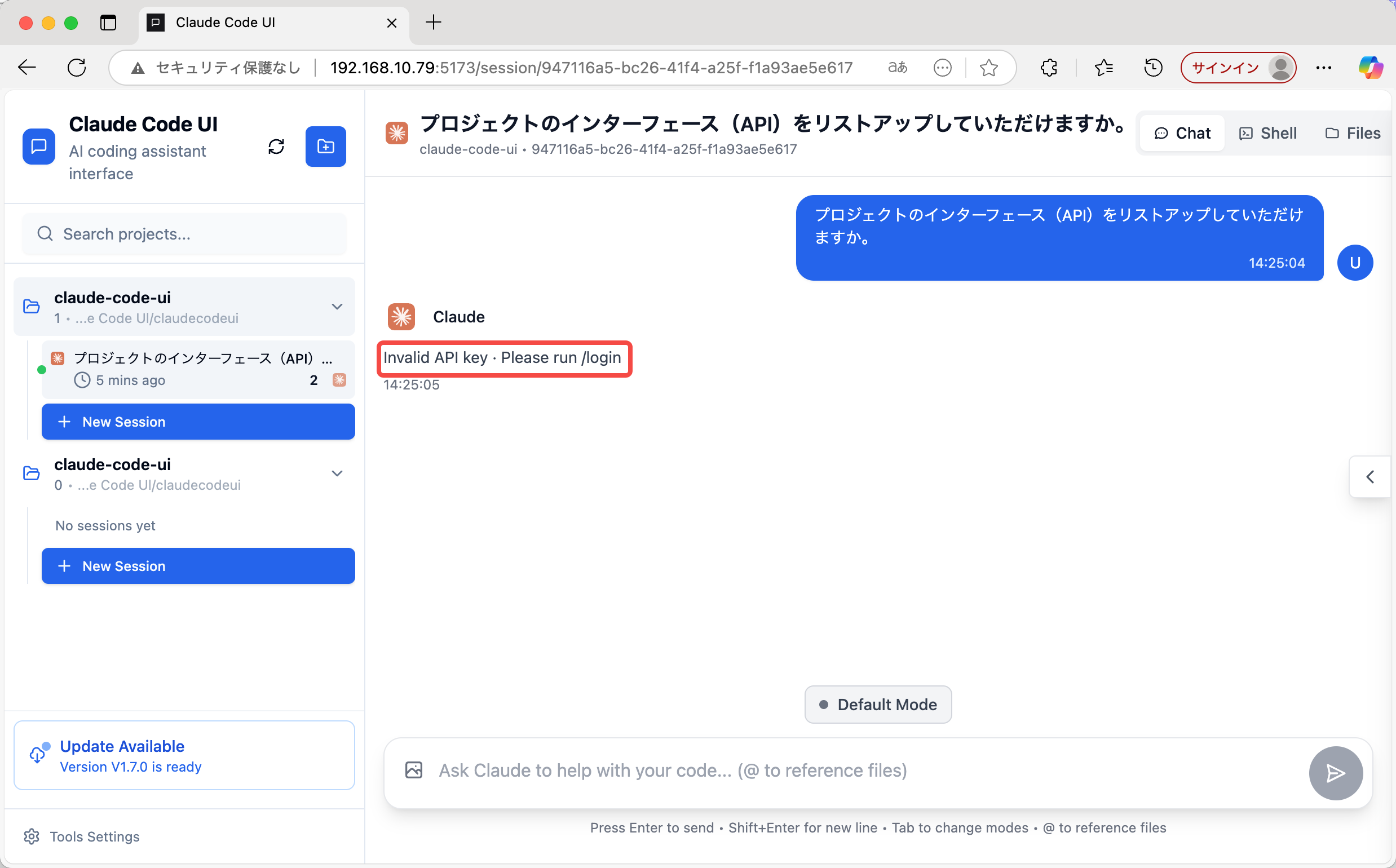Bookmark page with the star icon in address bar
The width and height of the screenshot is (1396, 868).
point(988,68)
